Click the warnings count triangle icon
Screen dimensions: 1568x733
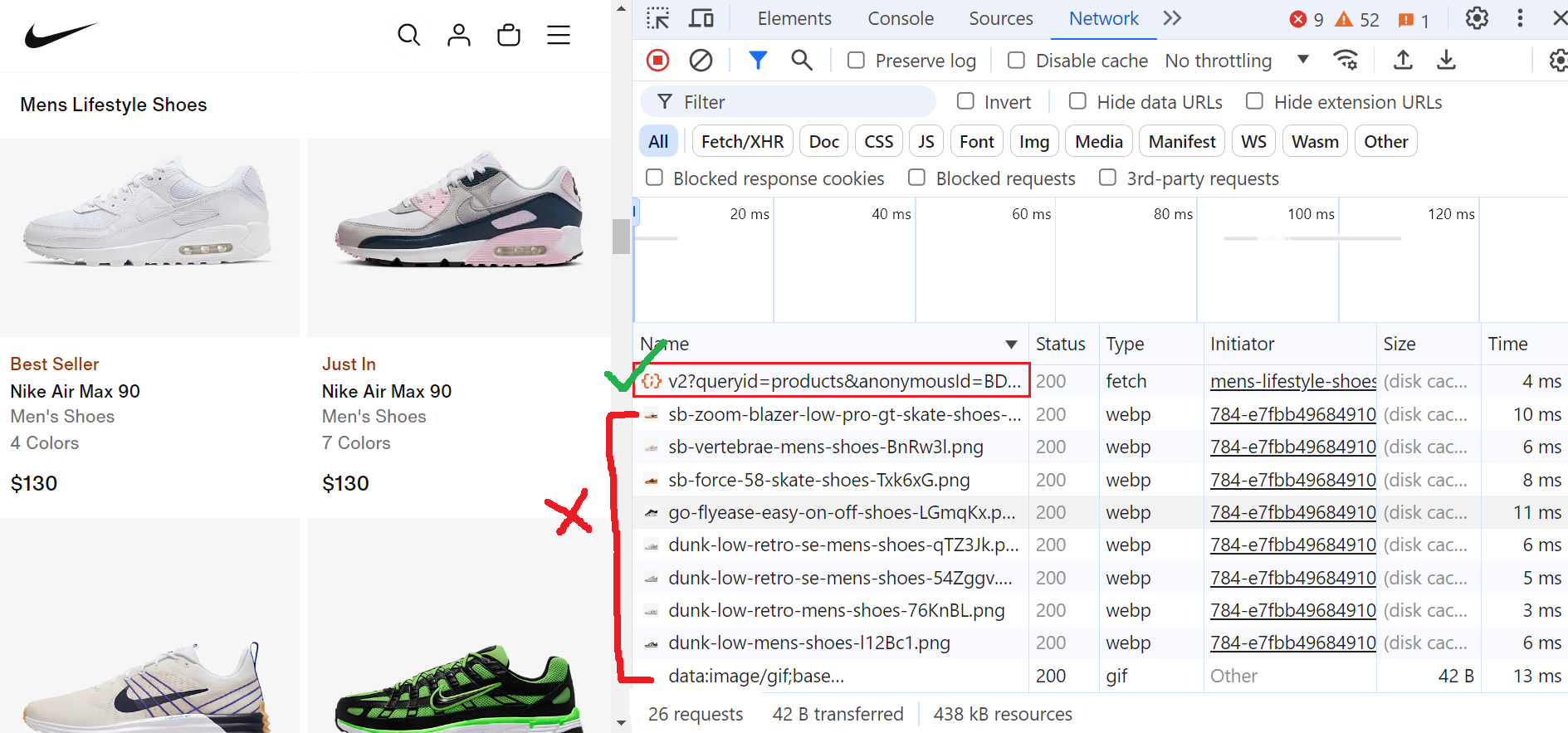pyautogui.click(x=1344, y=19)
